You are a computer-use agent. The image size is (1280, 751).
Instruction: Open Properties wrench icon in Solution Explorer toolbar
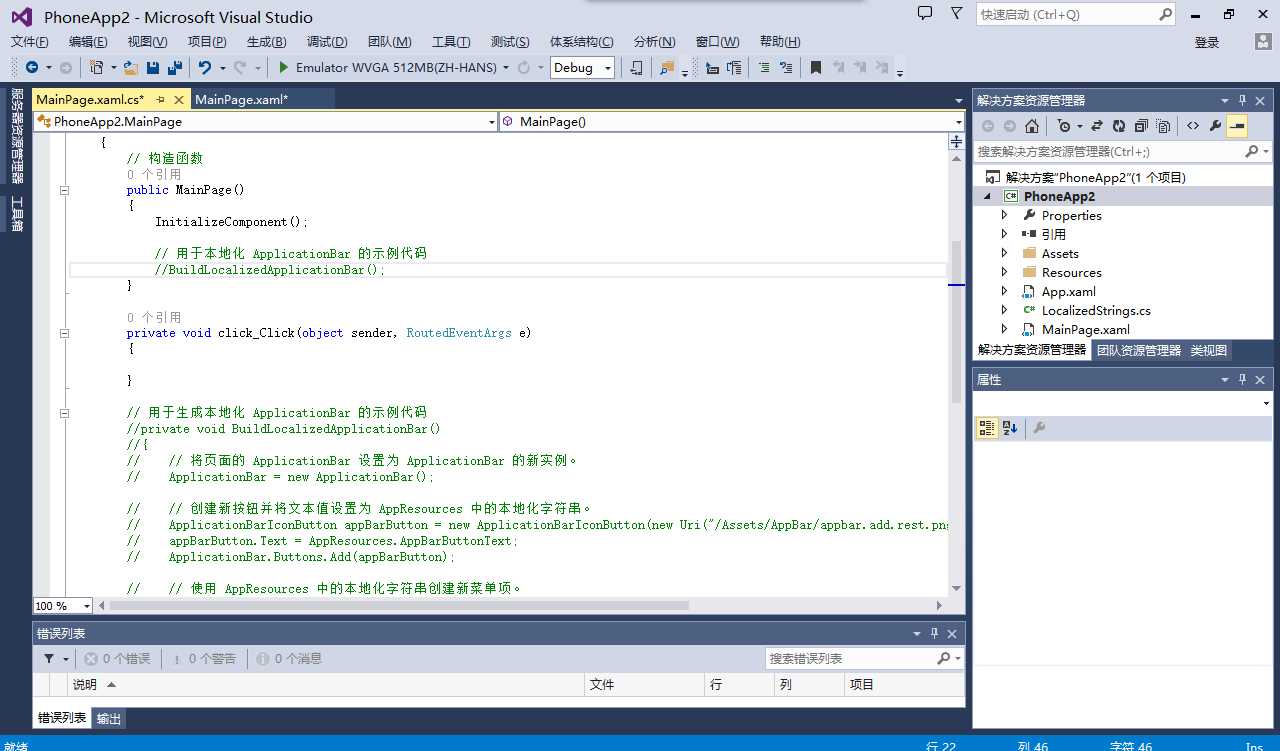pyautogui.click(x=1215, y=126)
